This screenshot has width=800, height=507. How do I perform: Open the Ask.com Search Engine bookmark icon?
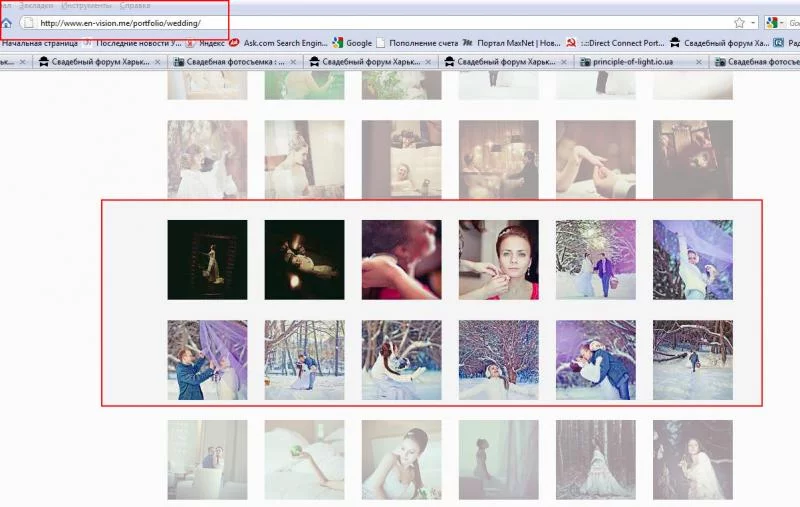click(x=234, y=43)
